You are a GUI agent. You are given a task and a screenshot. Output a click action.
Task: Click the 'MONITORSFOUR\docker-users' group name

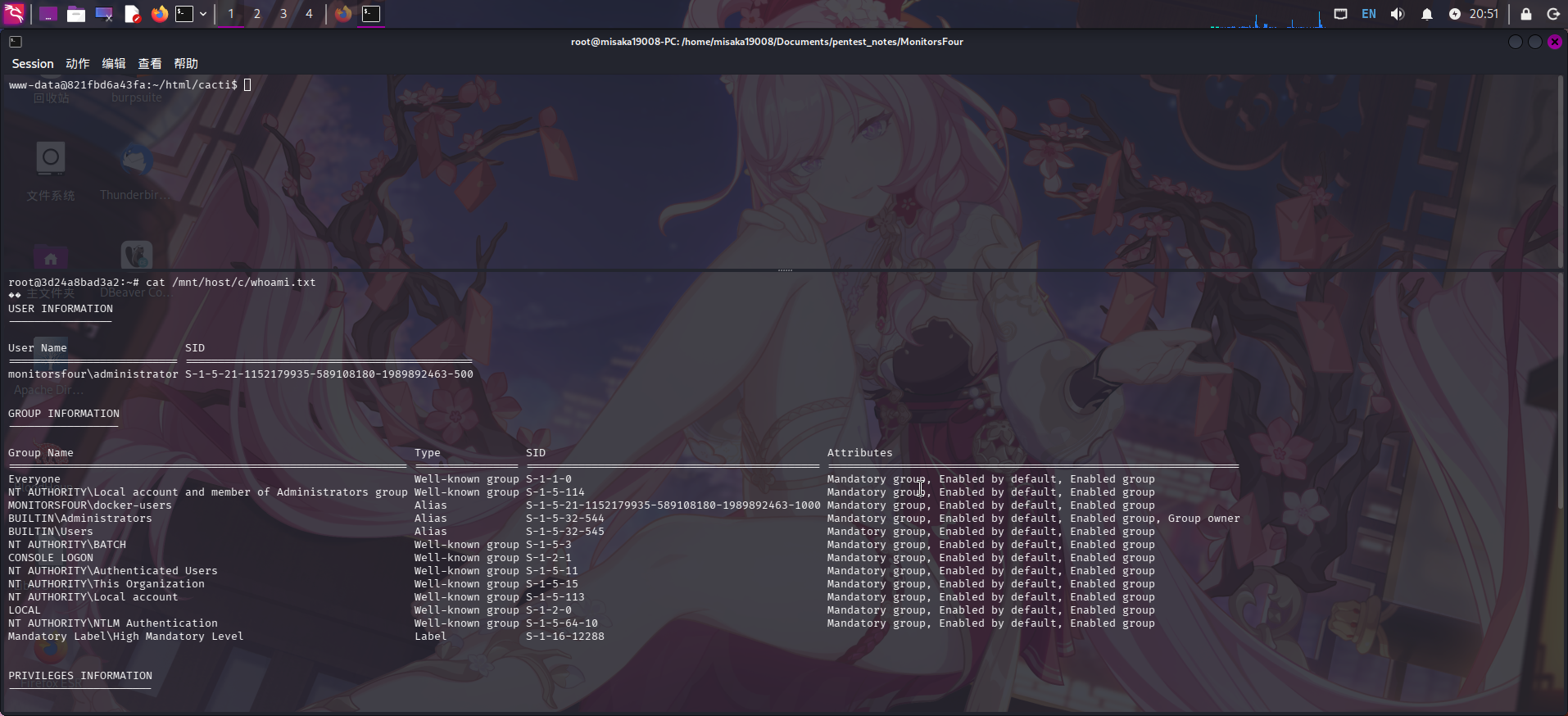tap(90, 505)
